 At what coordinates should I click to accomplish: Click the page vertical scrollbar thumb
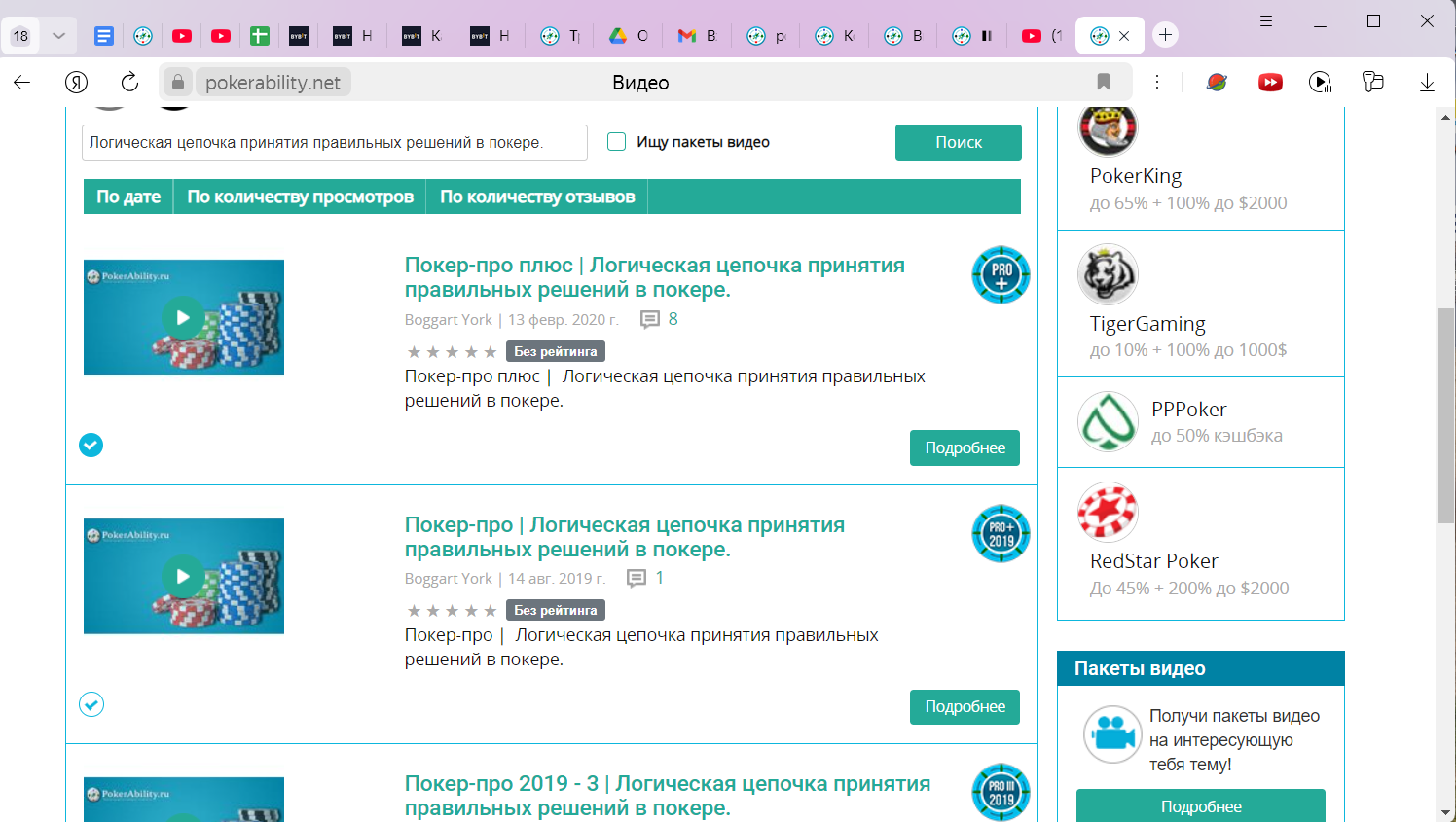1445,415
